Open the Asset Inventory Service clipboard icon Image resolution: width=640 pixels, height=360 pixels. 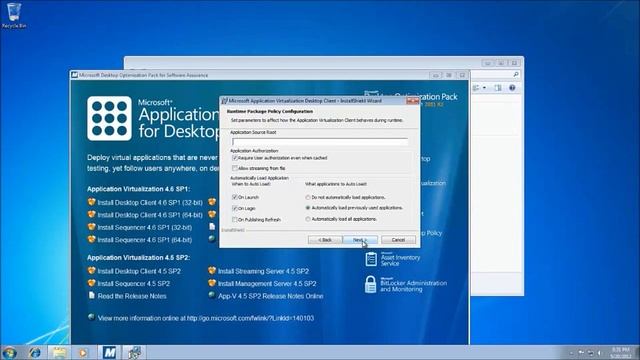click(371, 259)
